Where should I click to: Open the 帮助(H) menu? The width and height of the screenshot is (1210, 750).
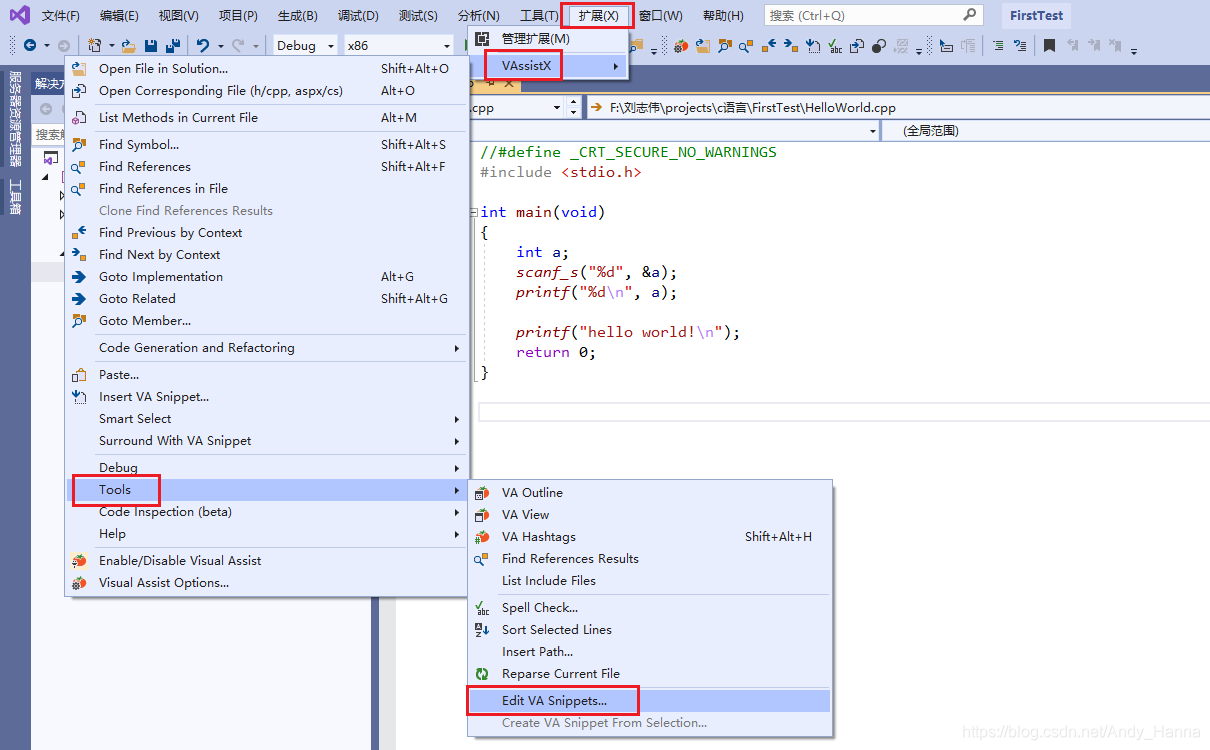[723, 16]
